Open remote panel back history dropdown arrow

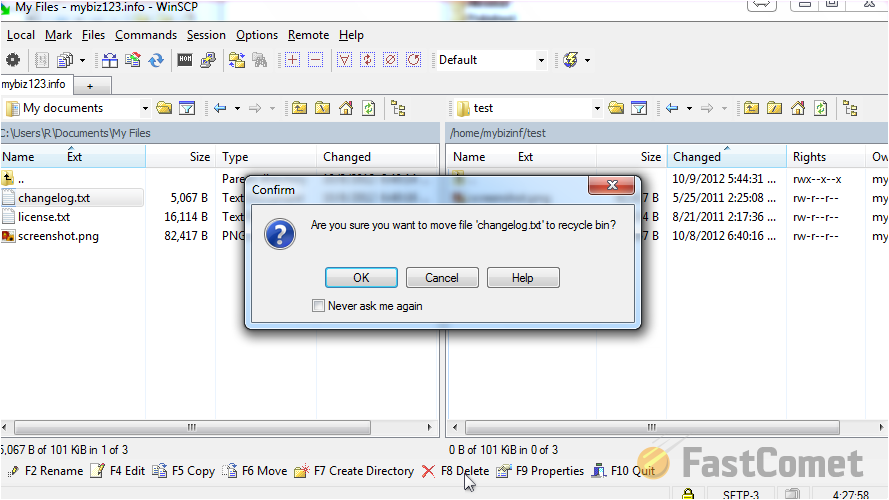[x=689, y=108]
